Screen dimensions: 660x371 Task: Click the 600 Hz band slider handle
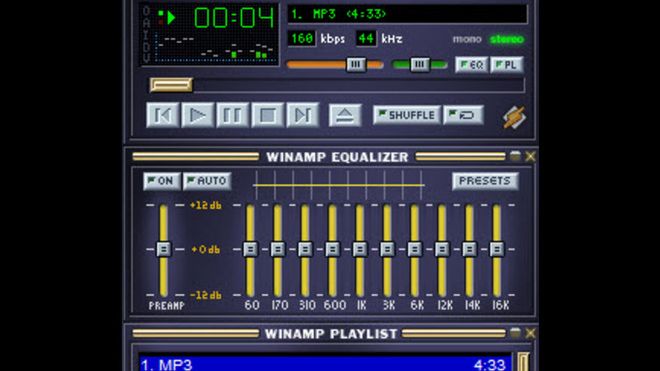[x=333, y=249]
